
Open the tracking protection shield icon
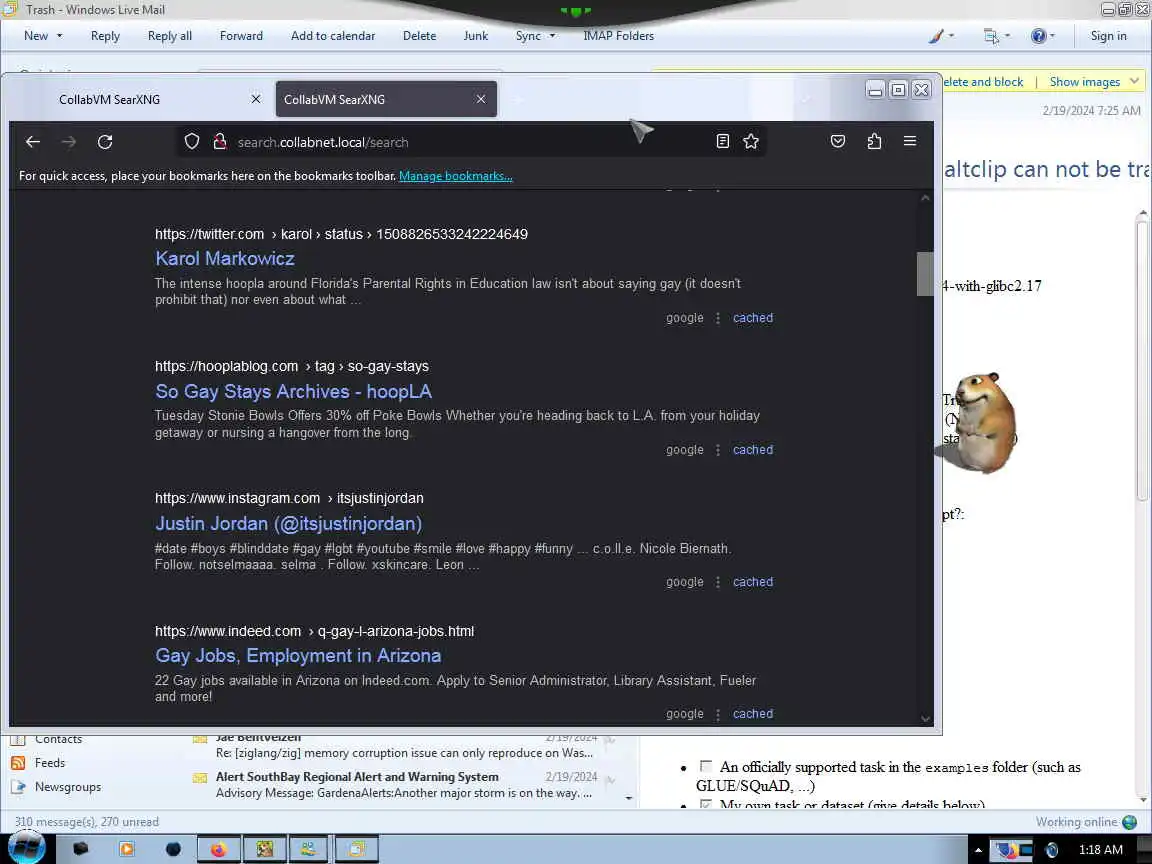pos(192,141)
